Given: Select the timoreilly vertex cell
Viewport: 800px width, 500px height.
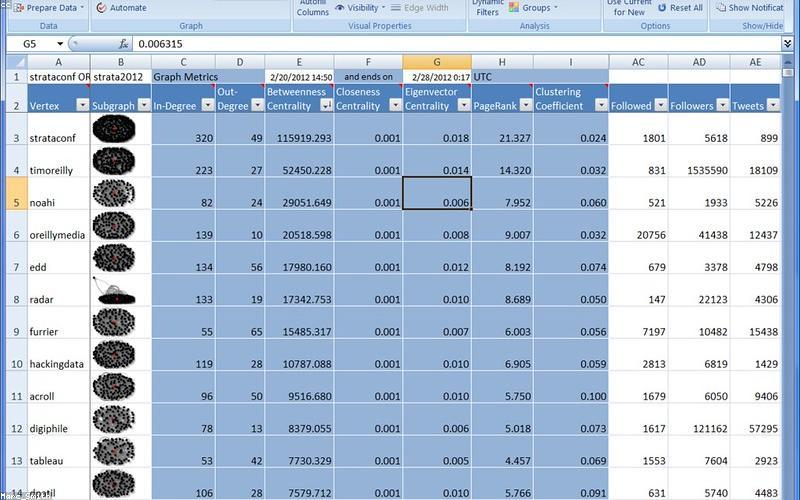Looking at the screenshot, I should [59, 161].
